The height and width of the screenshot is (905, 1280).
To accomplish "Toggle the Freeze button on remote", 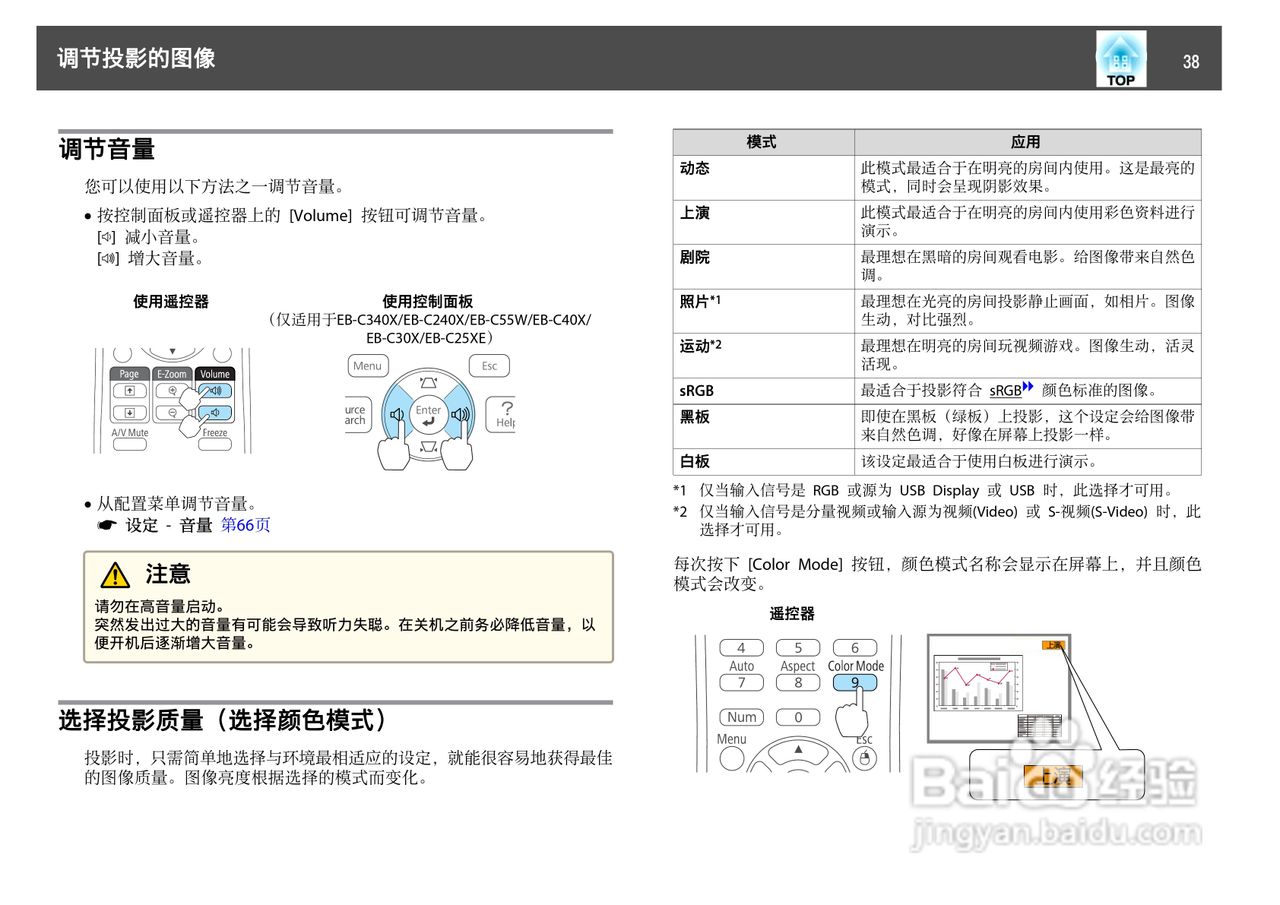I will [x=215, y=443].
